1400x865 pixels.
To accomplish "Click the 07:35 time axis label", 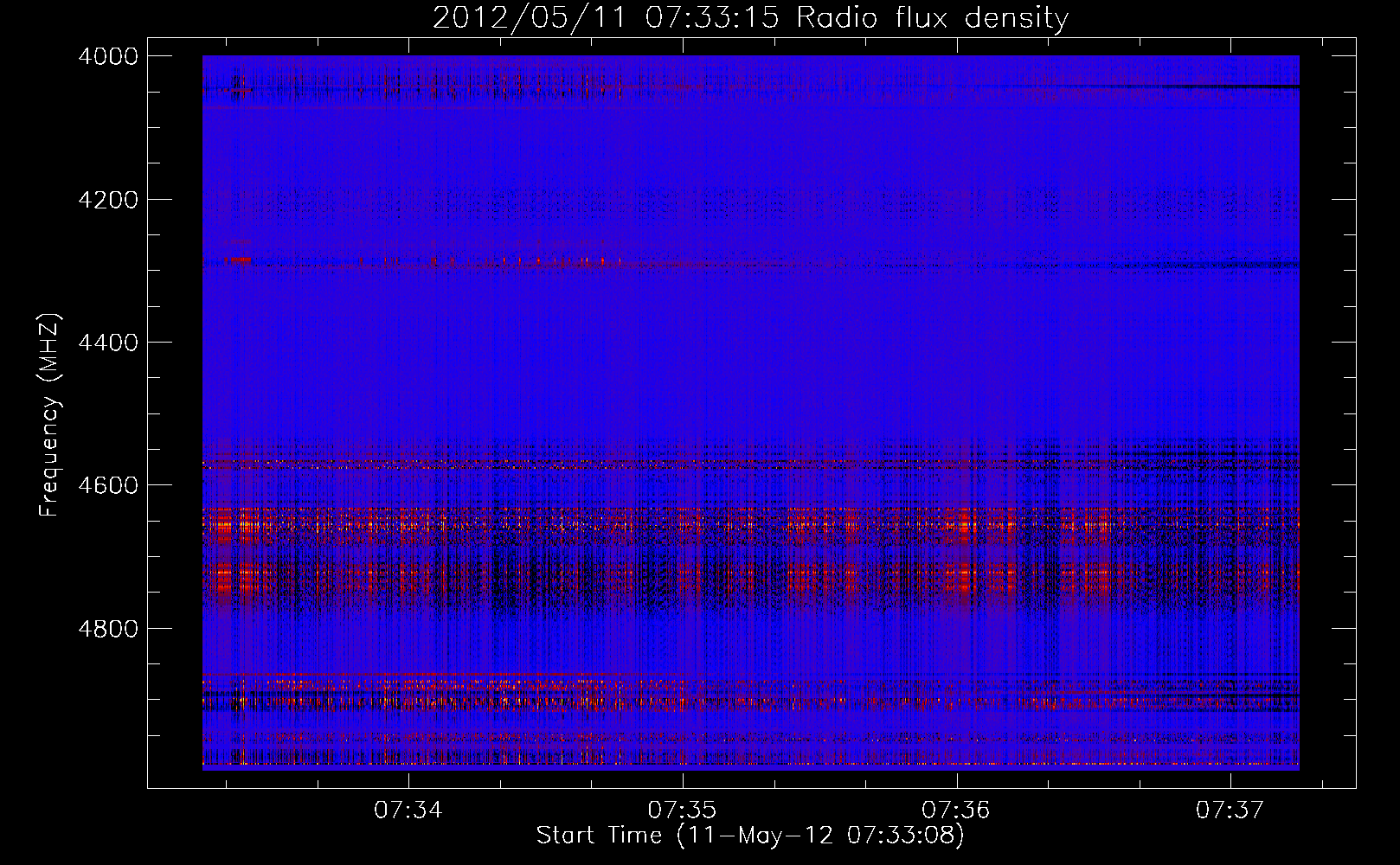I will (683, 811).
